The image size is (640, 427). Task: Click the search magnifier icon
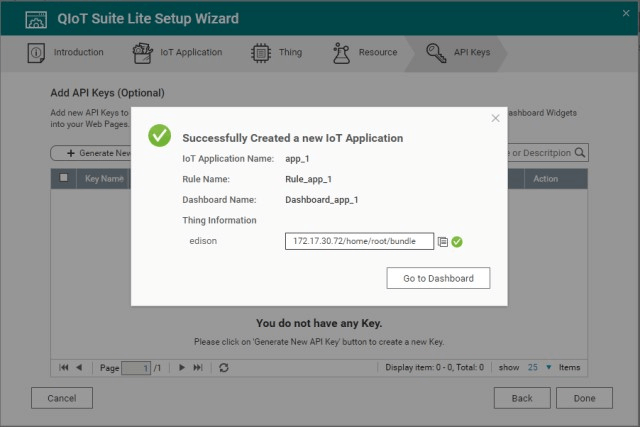point(579,153)
